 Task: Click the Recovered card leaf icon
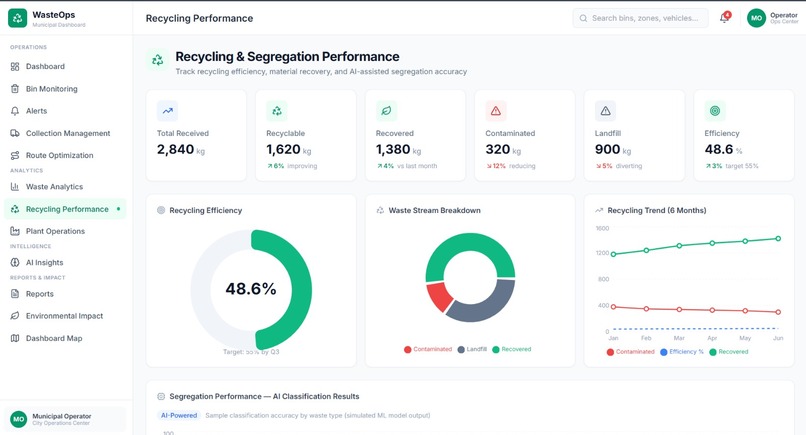coord(386,111)
